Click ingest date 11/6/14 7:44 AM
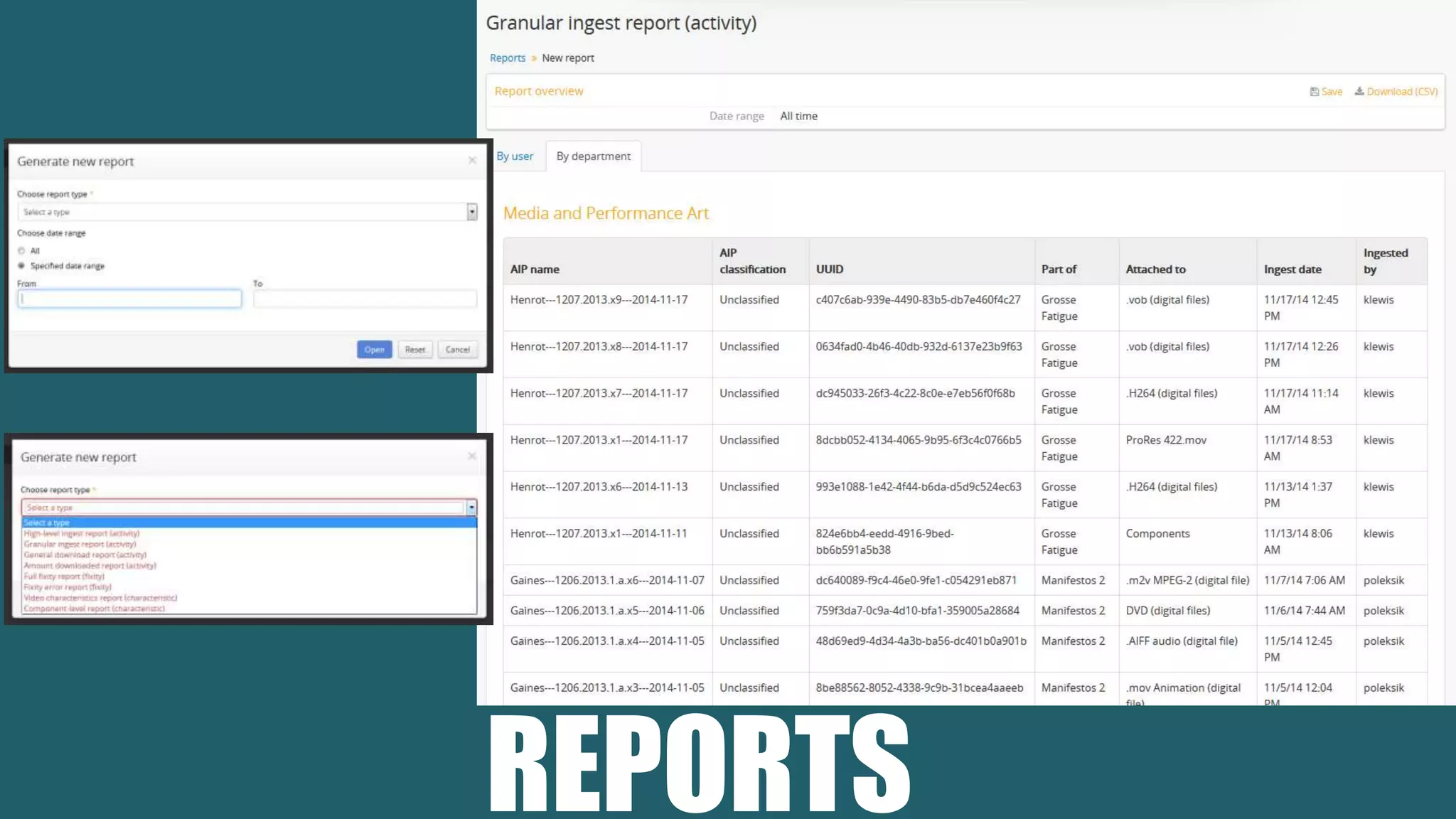The image size is (1456, 819). tap(1304, 611)
